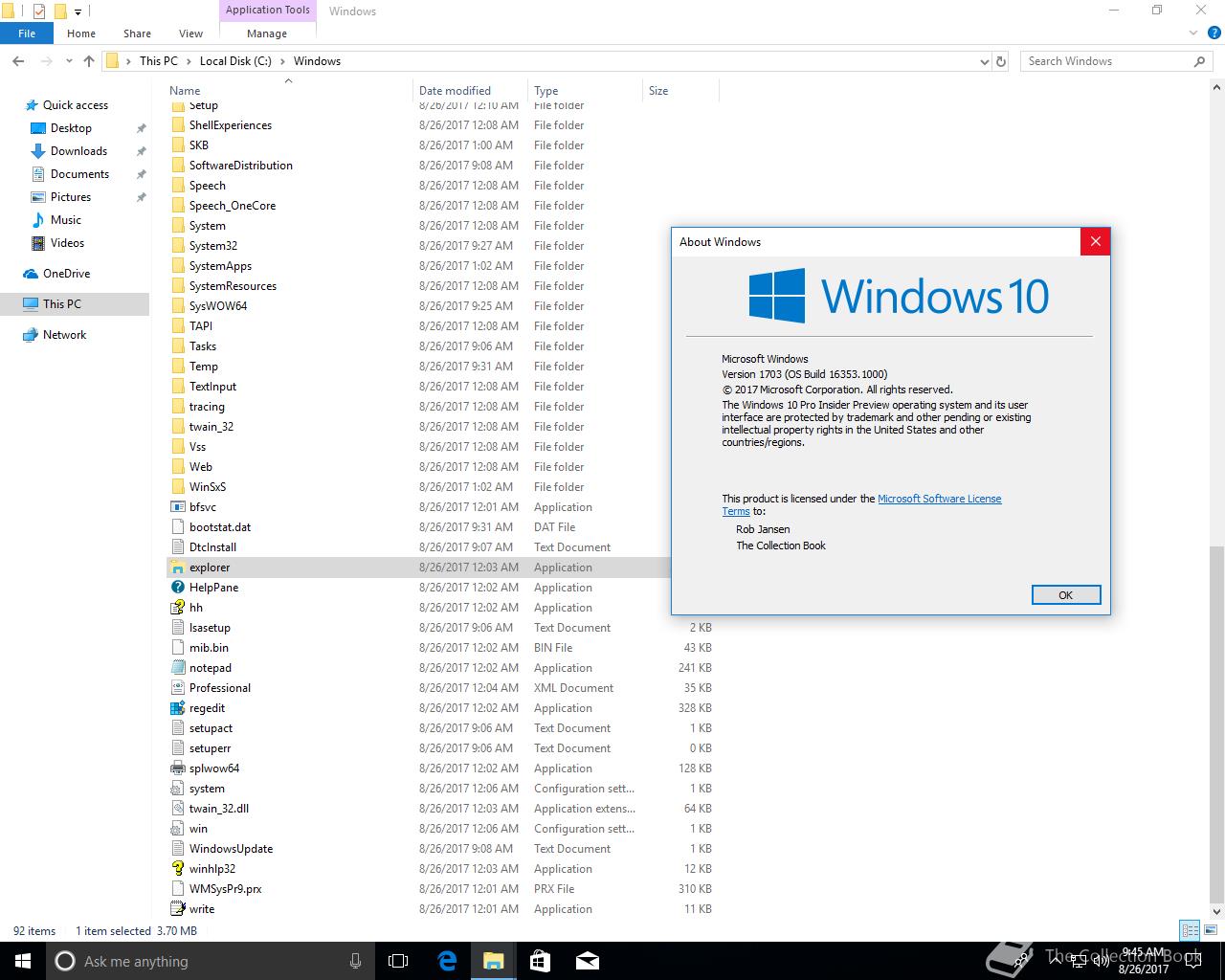Select OneDrive in navigation pane
1225x980 pixels.
tap(66, 274)
